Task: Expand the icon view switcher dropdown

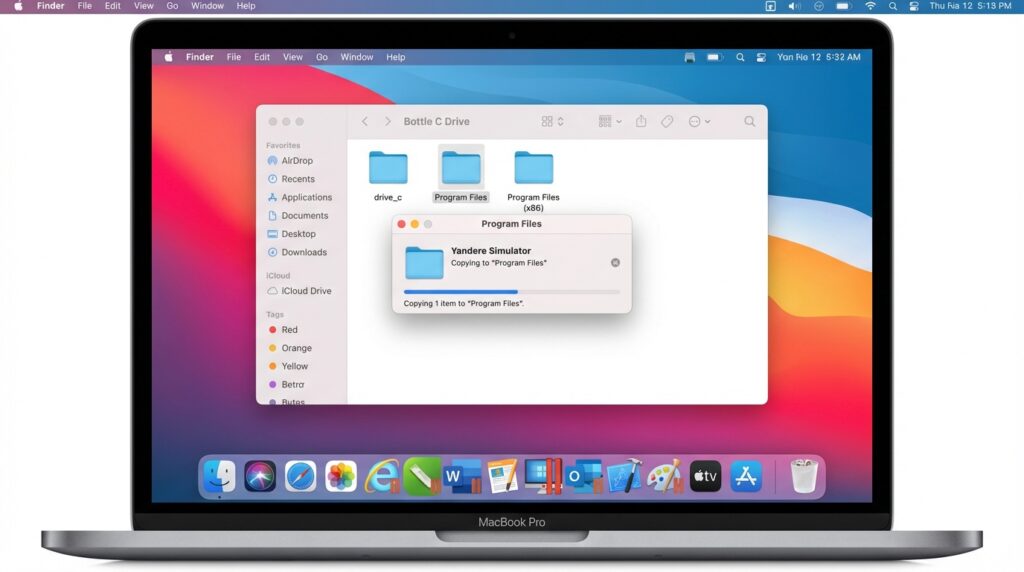Action: click(x=552, y=121)
